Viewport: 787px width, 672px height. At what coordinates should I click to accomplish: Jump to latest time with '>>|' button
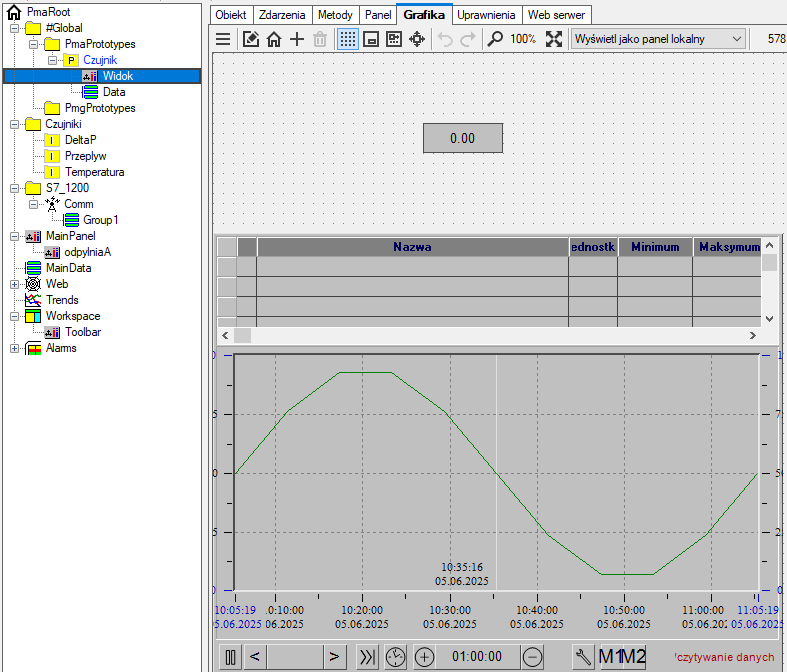(367, 657)
